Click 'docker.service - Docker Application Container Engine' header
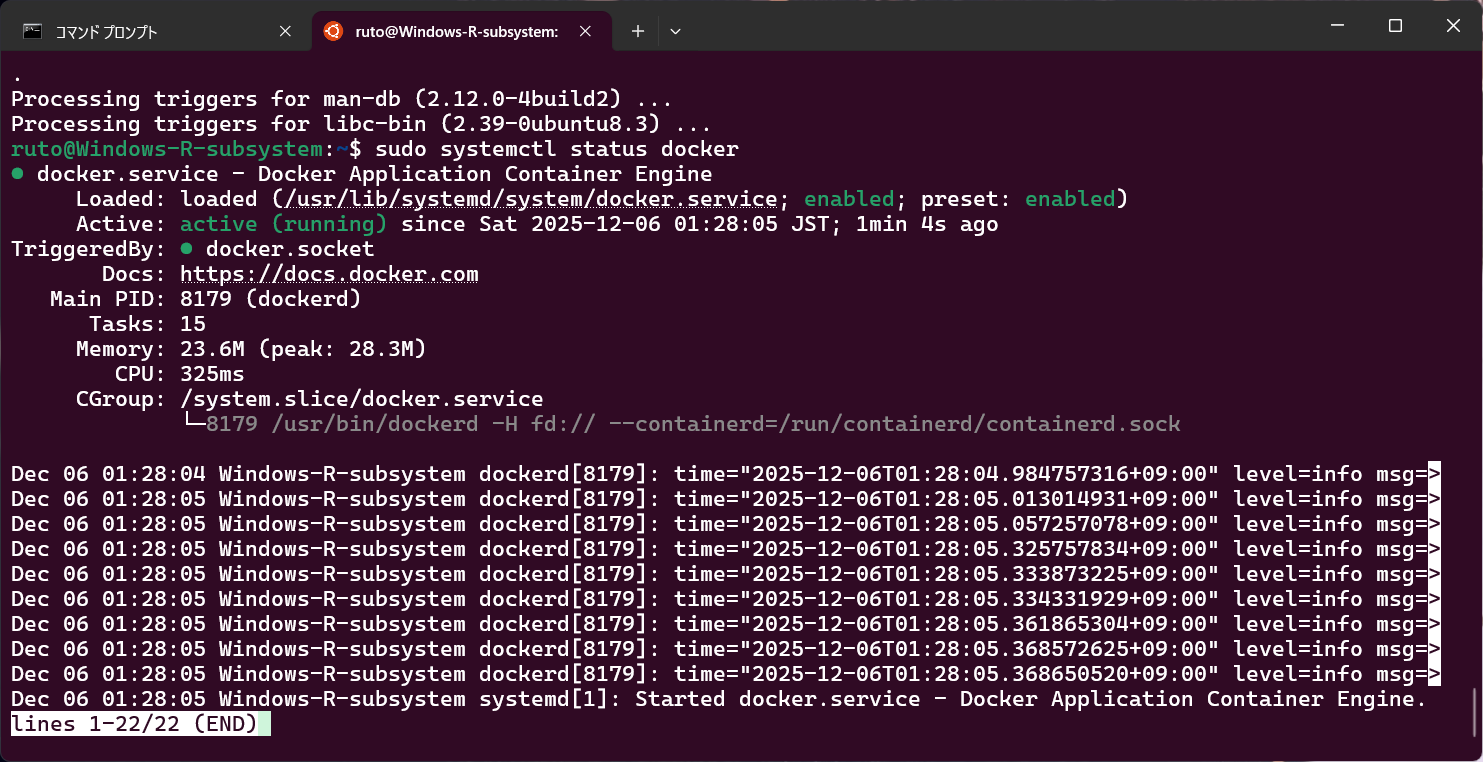The image size is (1483, 762). pos(374,174)
